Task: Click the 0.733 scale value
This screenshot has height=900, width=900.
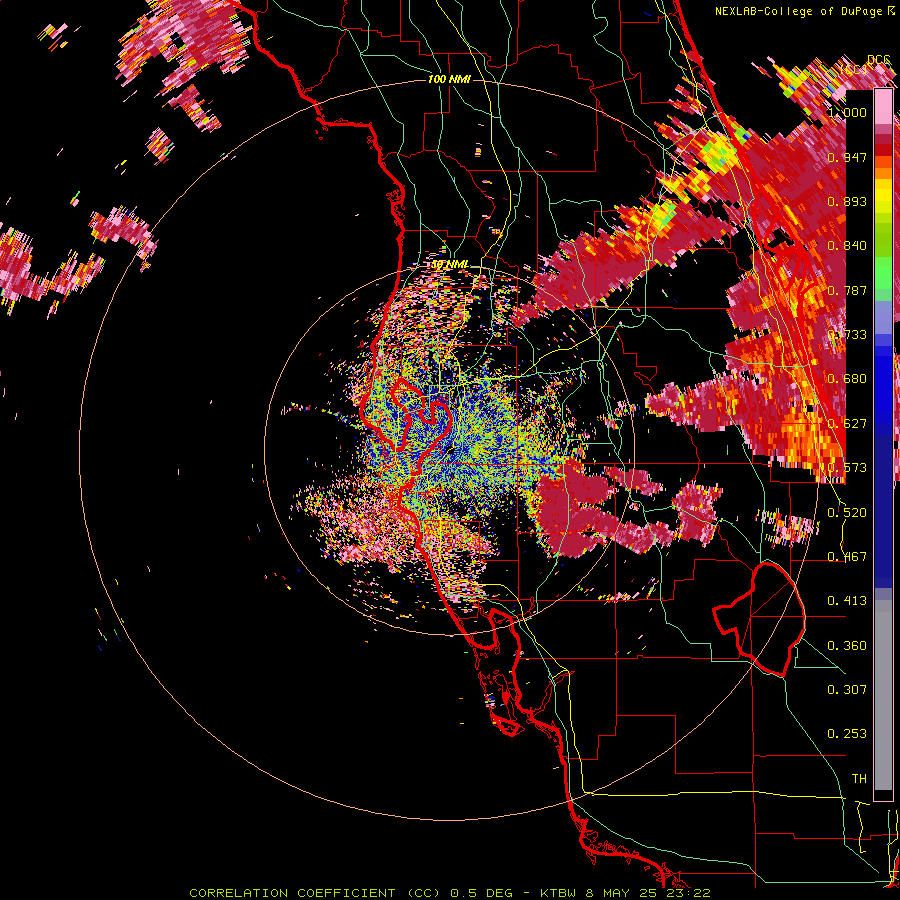Action: (x=847, y=335)
